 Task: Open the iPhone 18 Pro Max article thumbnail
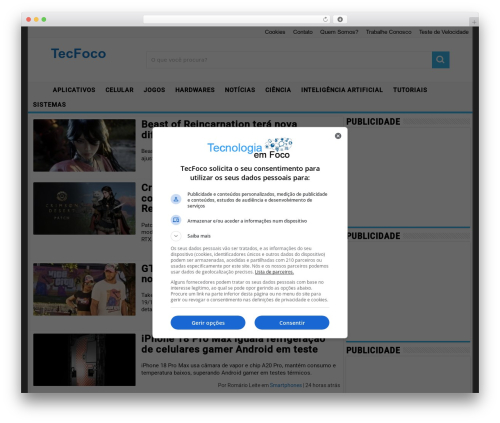84,360
